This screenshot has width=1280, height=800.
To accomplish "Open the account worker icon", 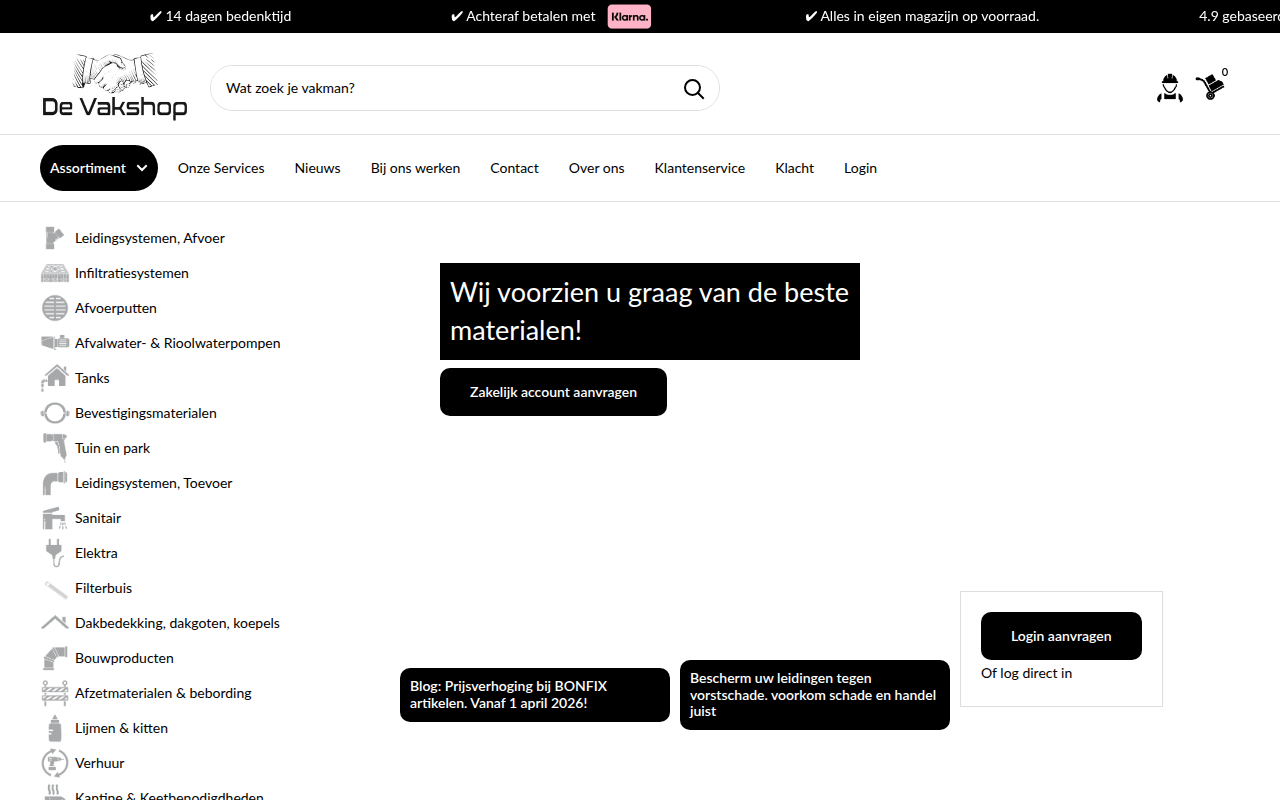I will [1169, 88].
